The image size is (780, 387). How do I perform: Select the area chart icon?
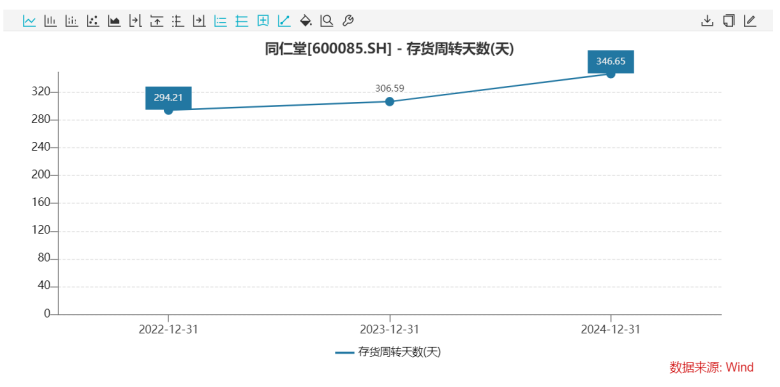point(114,21)
